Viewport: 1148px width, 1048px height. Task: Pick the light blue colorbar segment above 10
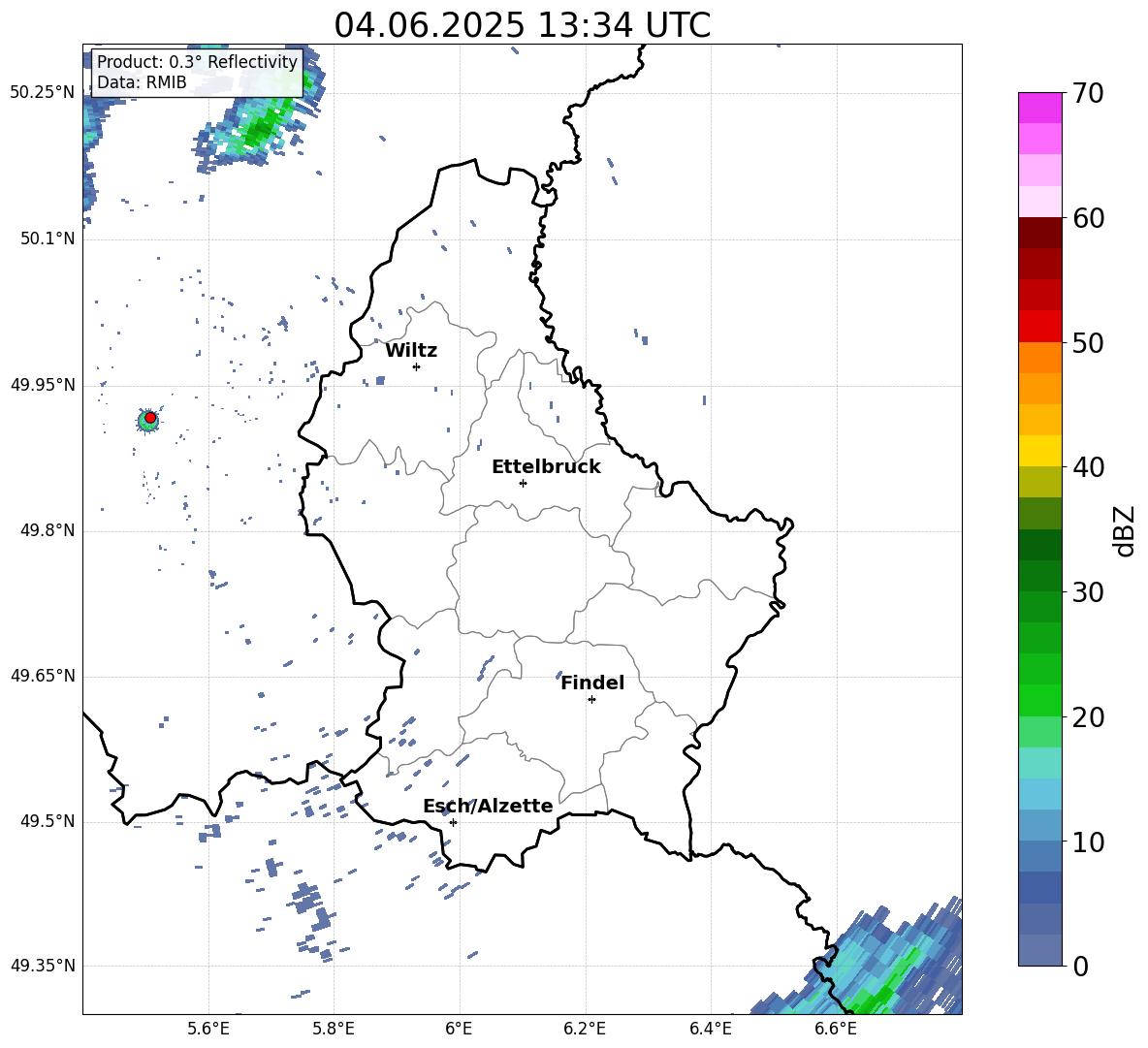(1039, 825)
